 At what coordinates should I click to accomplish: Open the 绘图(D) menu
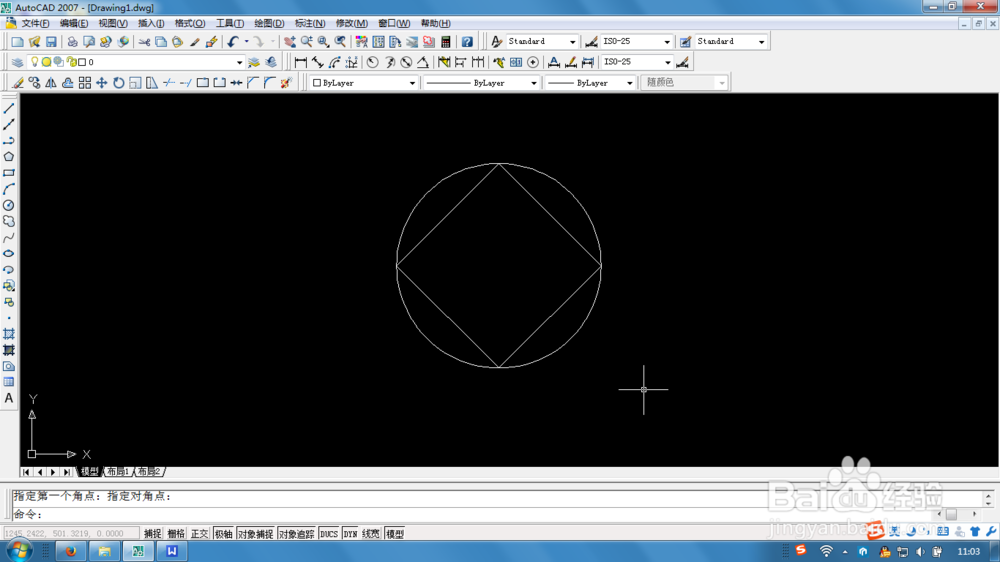269,24
